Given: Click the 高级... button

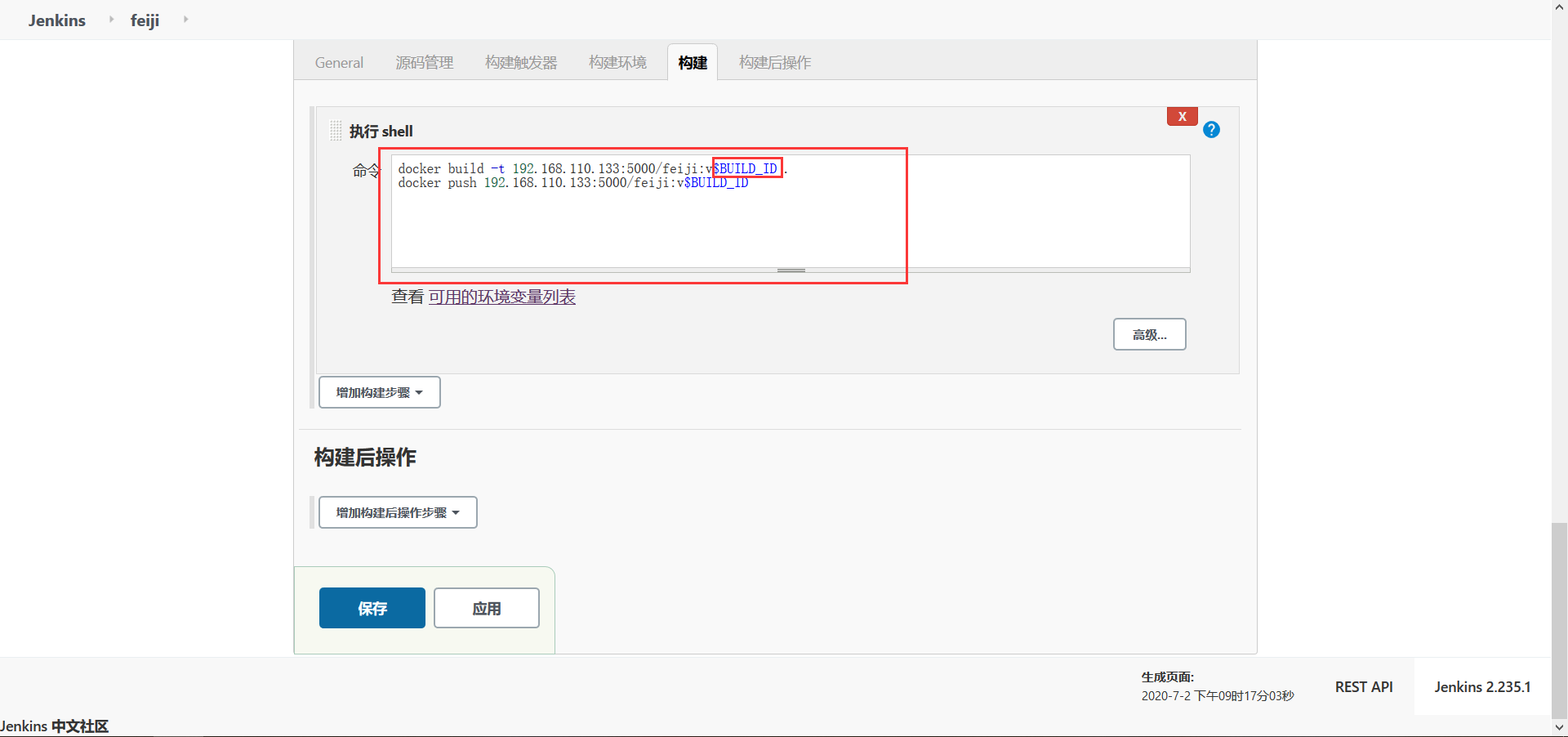Looking at the screenshot, I should 1149,334.
